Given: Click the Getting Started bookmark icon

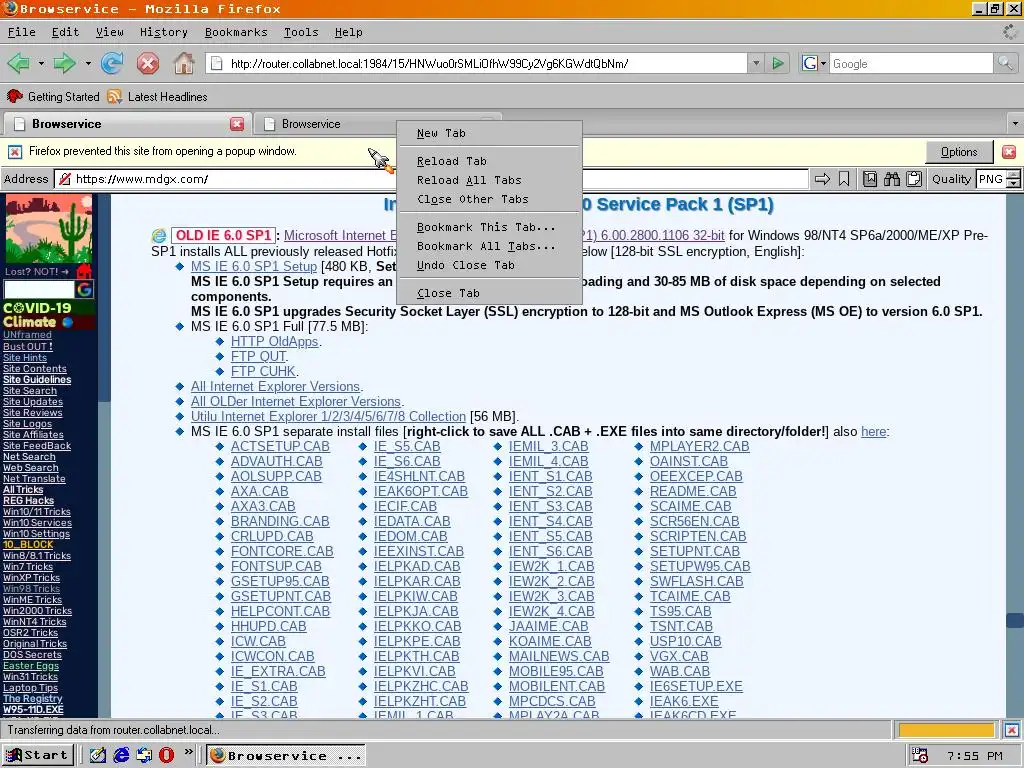Looking at the screenshot, I should [x=14, y=97].
